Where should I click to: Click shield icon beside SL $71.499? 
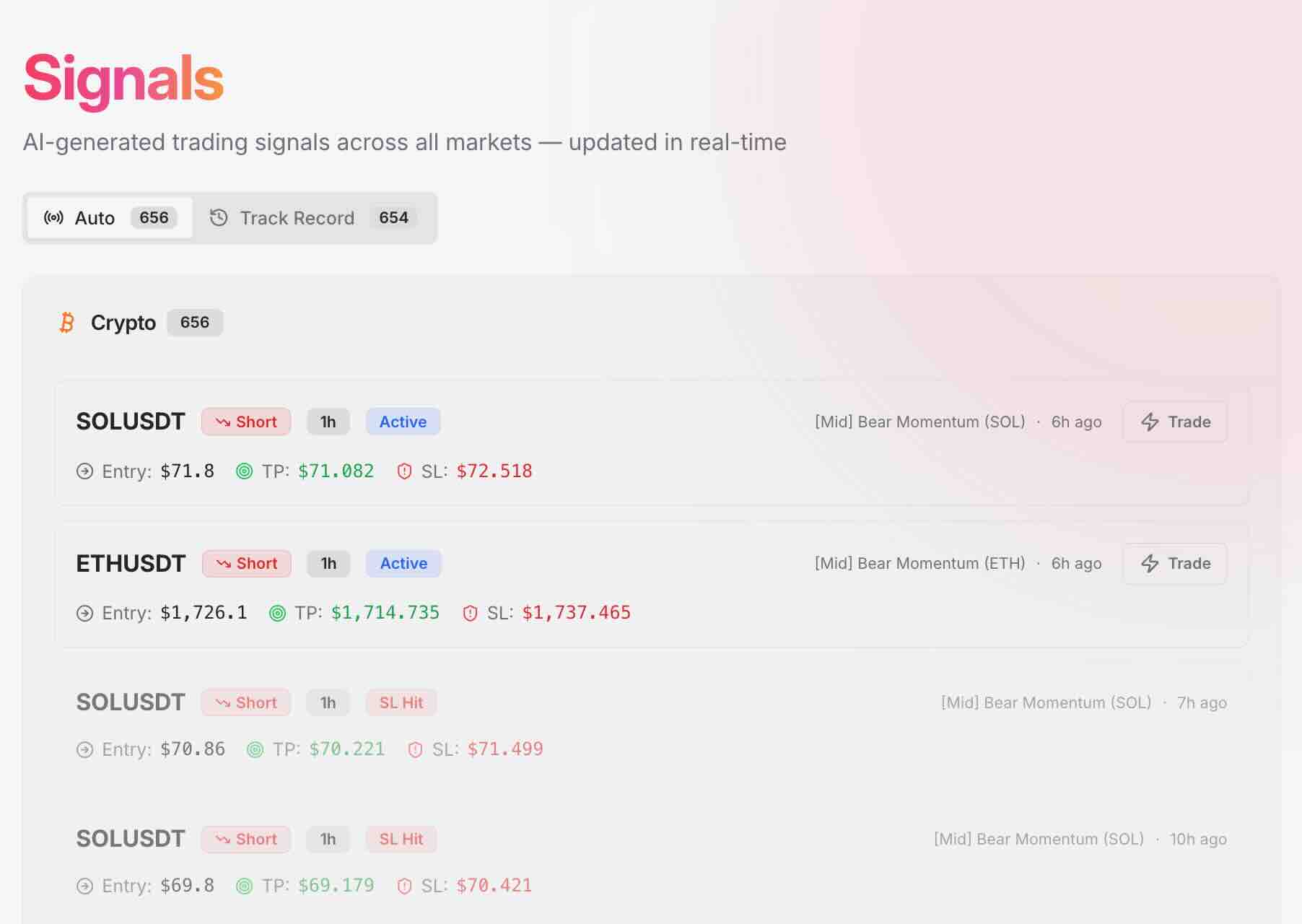click(416, 750)
